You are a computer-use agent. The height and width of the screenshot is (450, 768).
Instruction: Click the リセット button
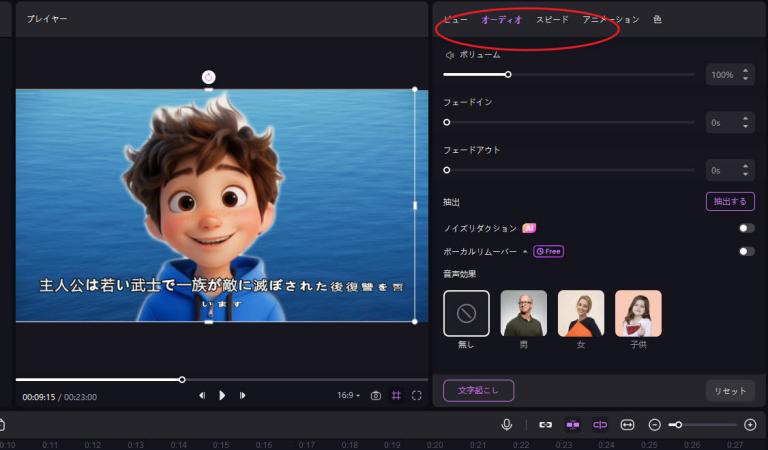730,391
